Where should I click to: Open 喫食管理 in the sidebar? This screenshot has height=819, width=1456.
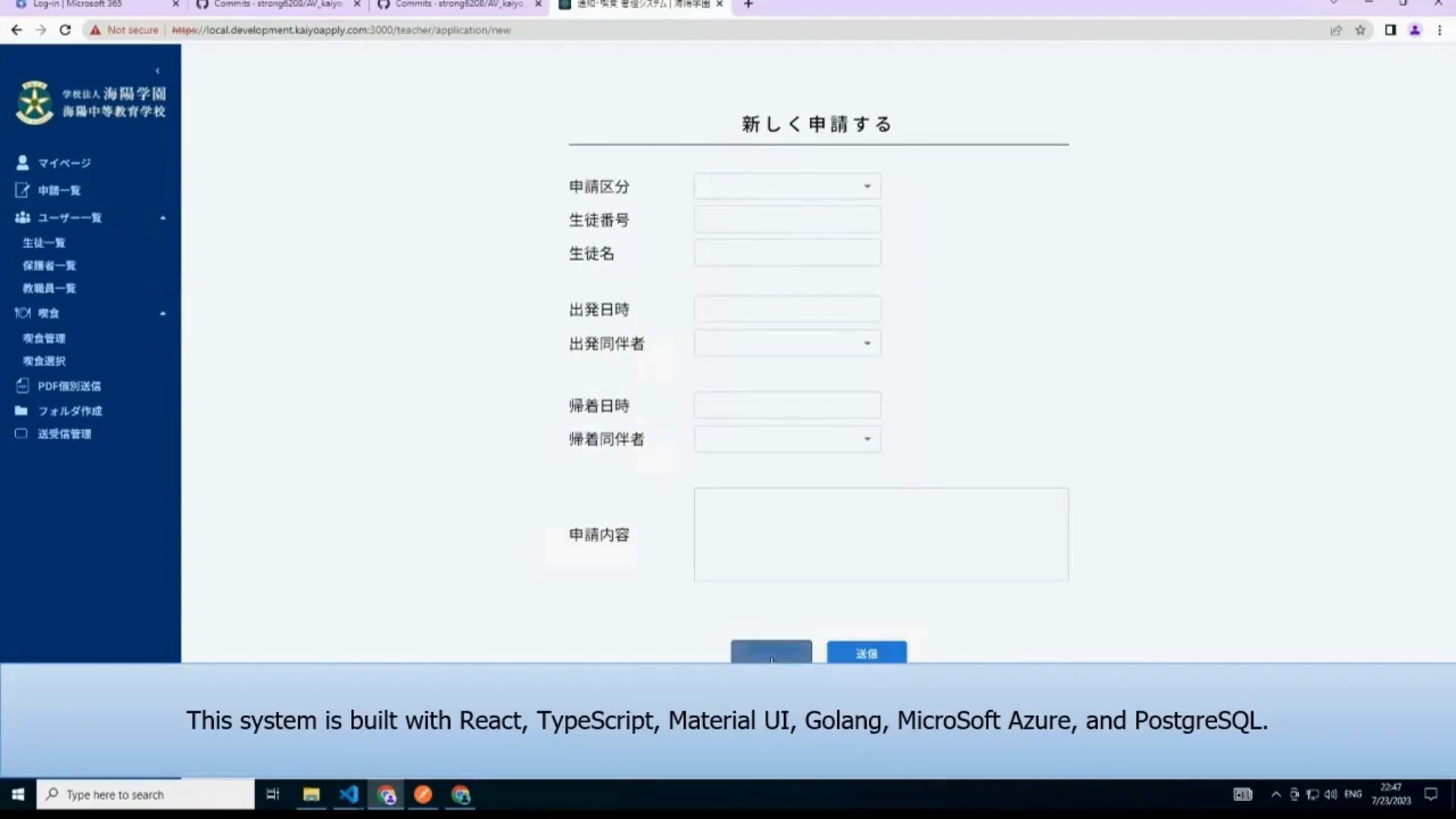point(44,338)
